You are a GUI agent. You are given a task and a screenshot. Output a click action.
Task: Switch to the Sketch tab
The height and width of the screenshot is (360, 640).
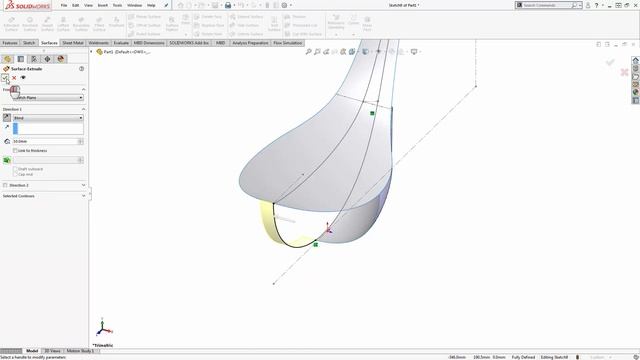(29, 43)
